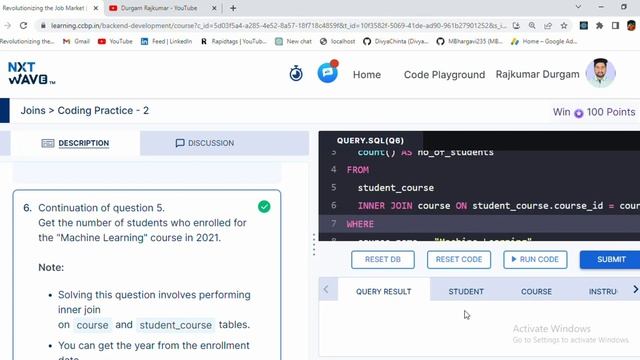This screenshot has height=360, width=640.
Task: Switch to the Discussion tab
Action: tap(204, 143)
